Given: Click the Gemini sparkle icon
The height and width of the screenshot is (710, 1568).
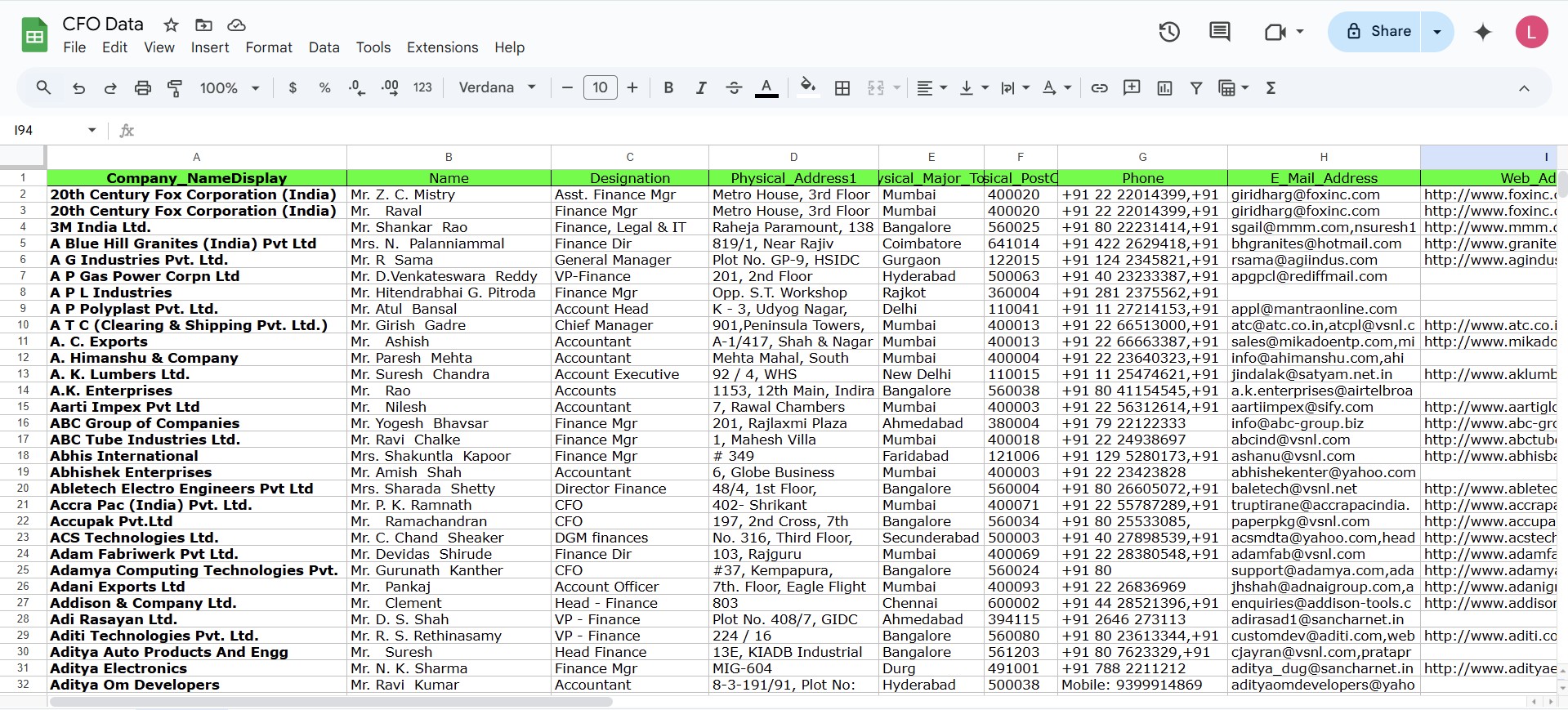Looking at the screenshot, I should (1482, 32).
